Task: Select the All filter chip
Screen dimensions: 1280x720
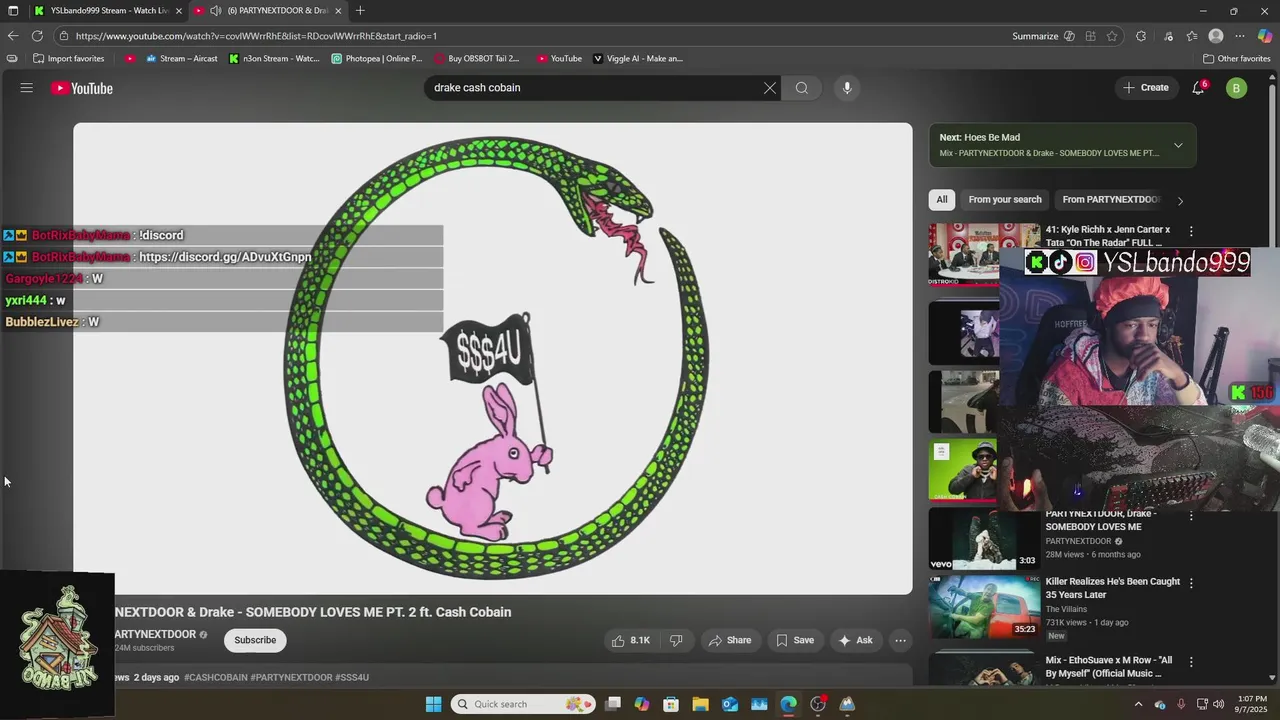Action: [x=941, y=199]
